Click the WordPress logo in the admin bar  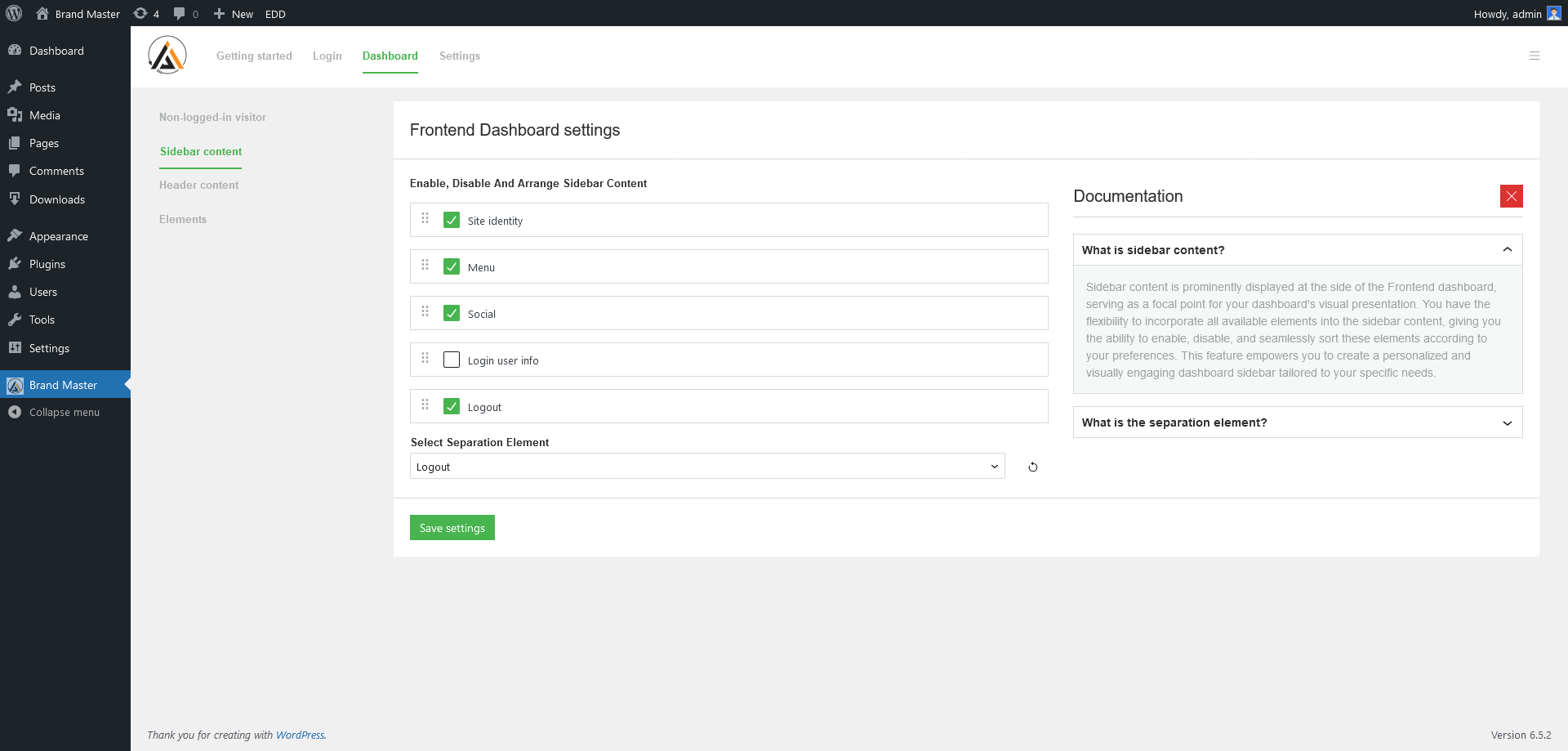[x=13, y=13]
